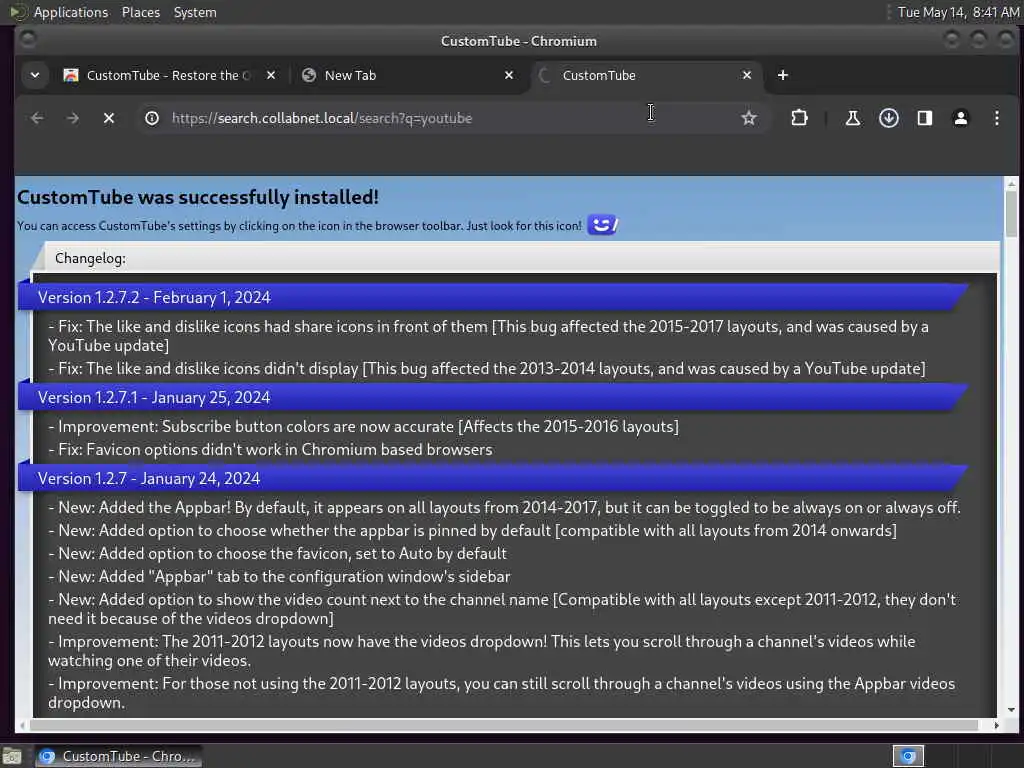Click the clock showing Tue May 14
Screen dimensions: 1024x768
click(x=958, y=12)
